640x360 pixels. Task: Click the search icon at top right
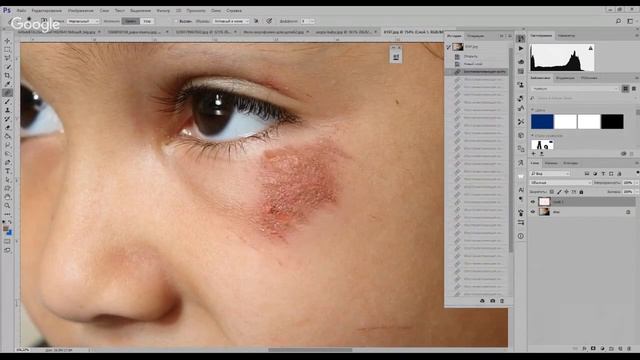click(618, 21)
